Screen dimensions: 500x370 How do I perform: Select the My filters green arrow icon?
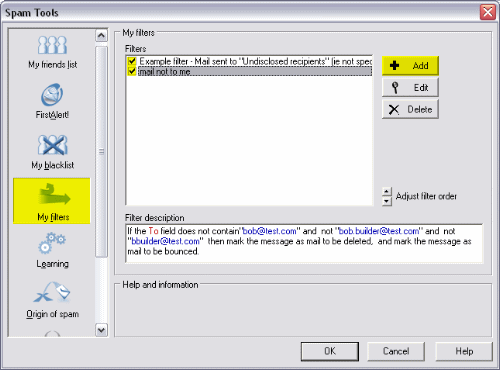coord(54,194)
